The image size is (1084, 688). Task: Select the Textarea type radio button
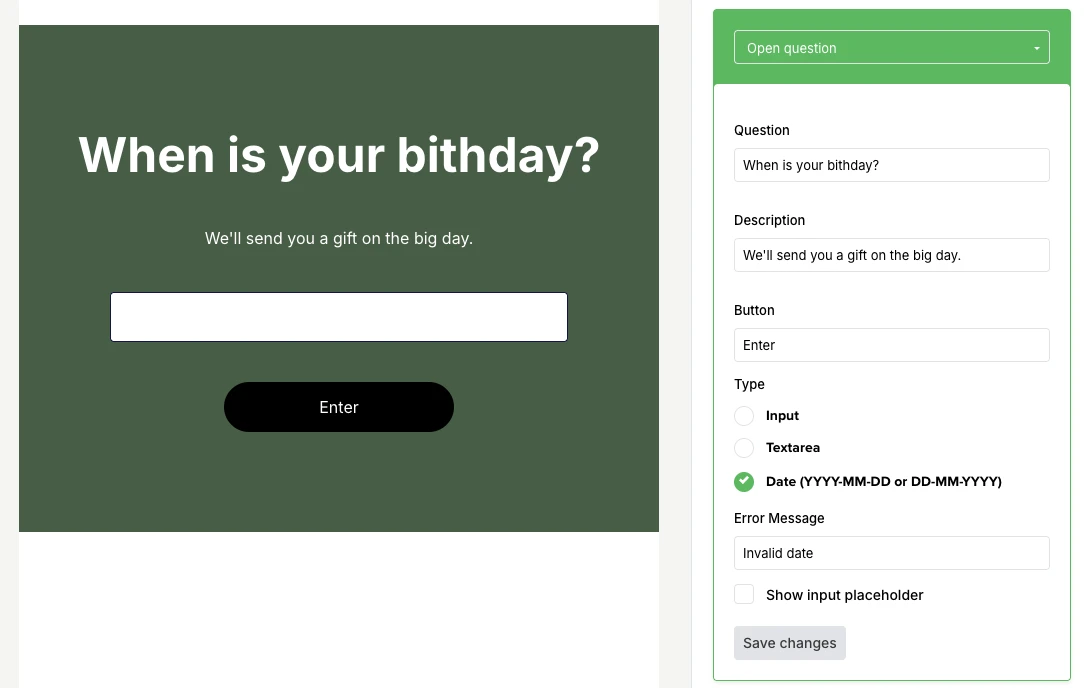(x=744, y=447)
